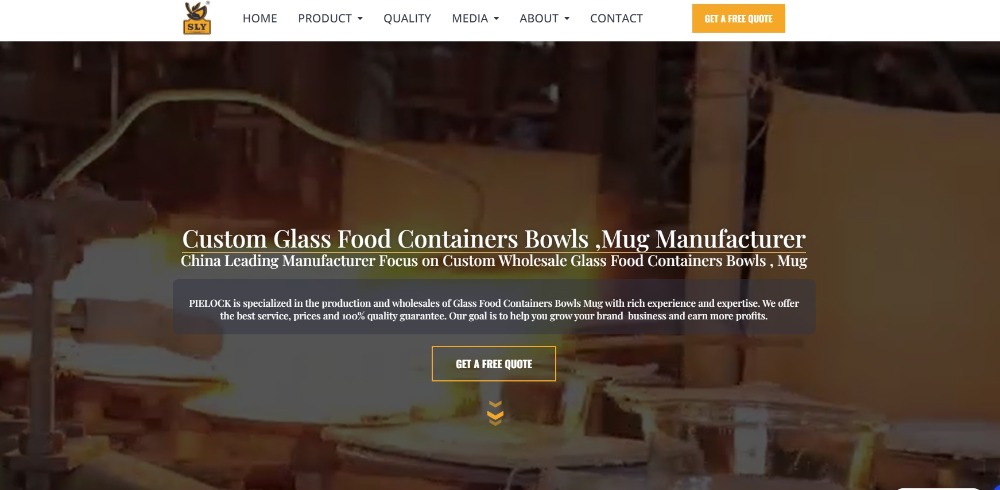Expand the PRODUCT dropdown menu
Viewport: 1000px width, 490px height.
(330, 19)
